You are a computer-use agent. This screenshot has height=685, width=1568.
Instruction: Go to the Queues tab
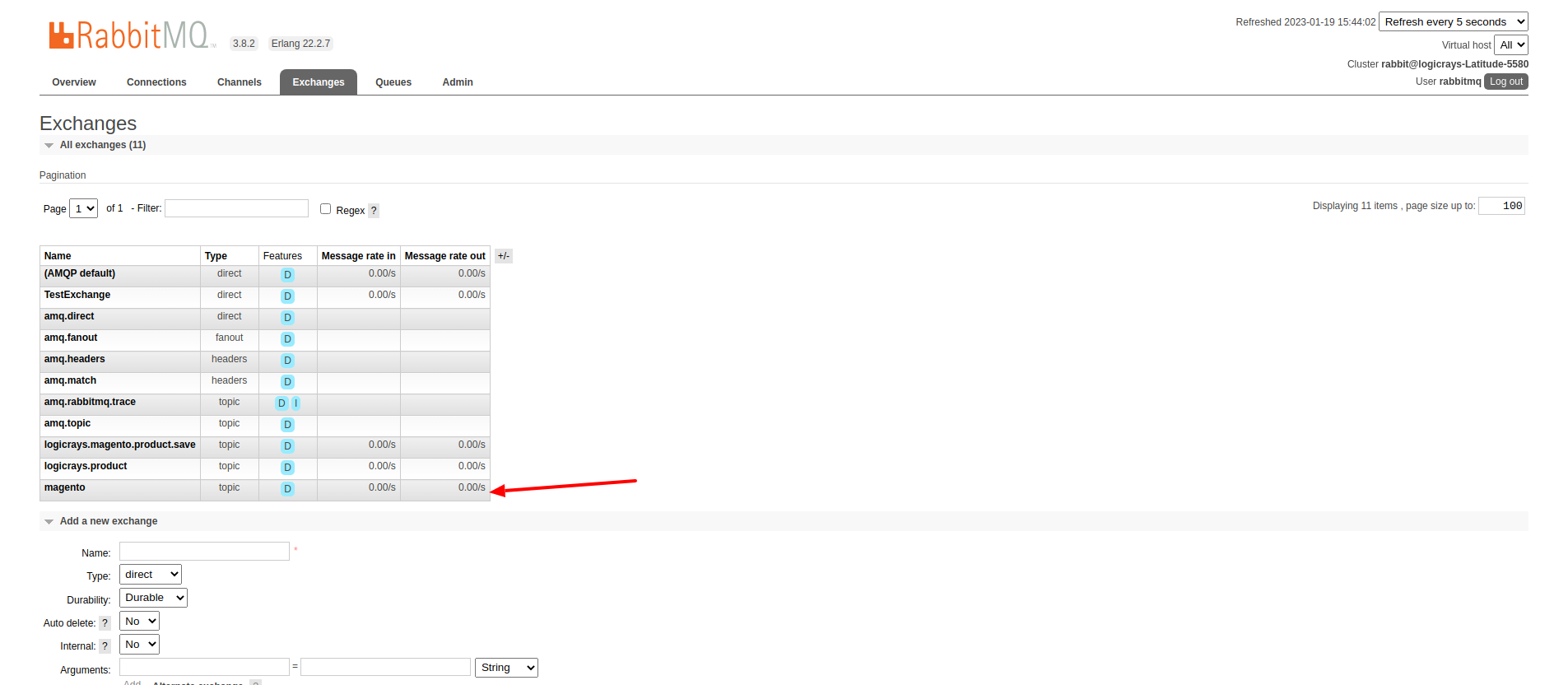tap(393, 82)
